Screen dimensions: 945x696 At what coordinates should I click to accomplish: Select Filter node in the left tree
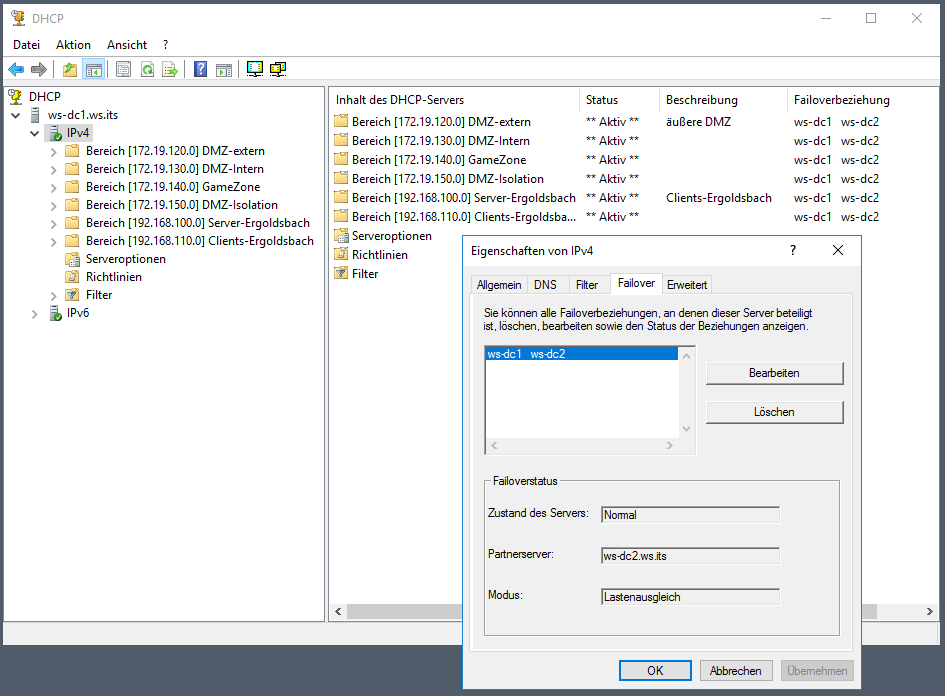[99, 295]
